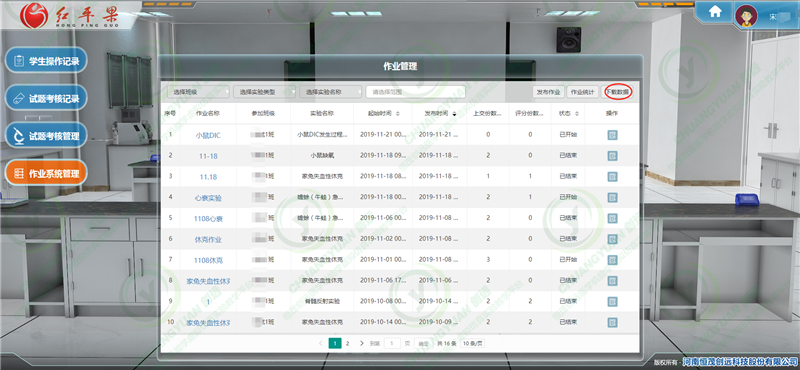Change the 10条/页 page size selector
The width and height of the screenshot is (800, 370).
pos(473,343)
